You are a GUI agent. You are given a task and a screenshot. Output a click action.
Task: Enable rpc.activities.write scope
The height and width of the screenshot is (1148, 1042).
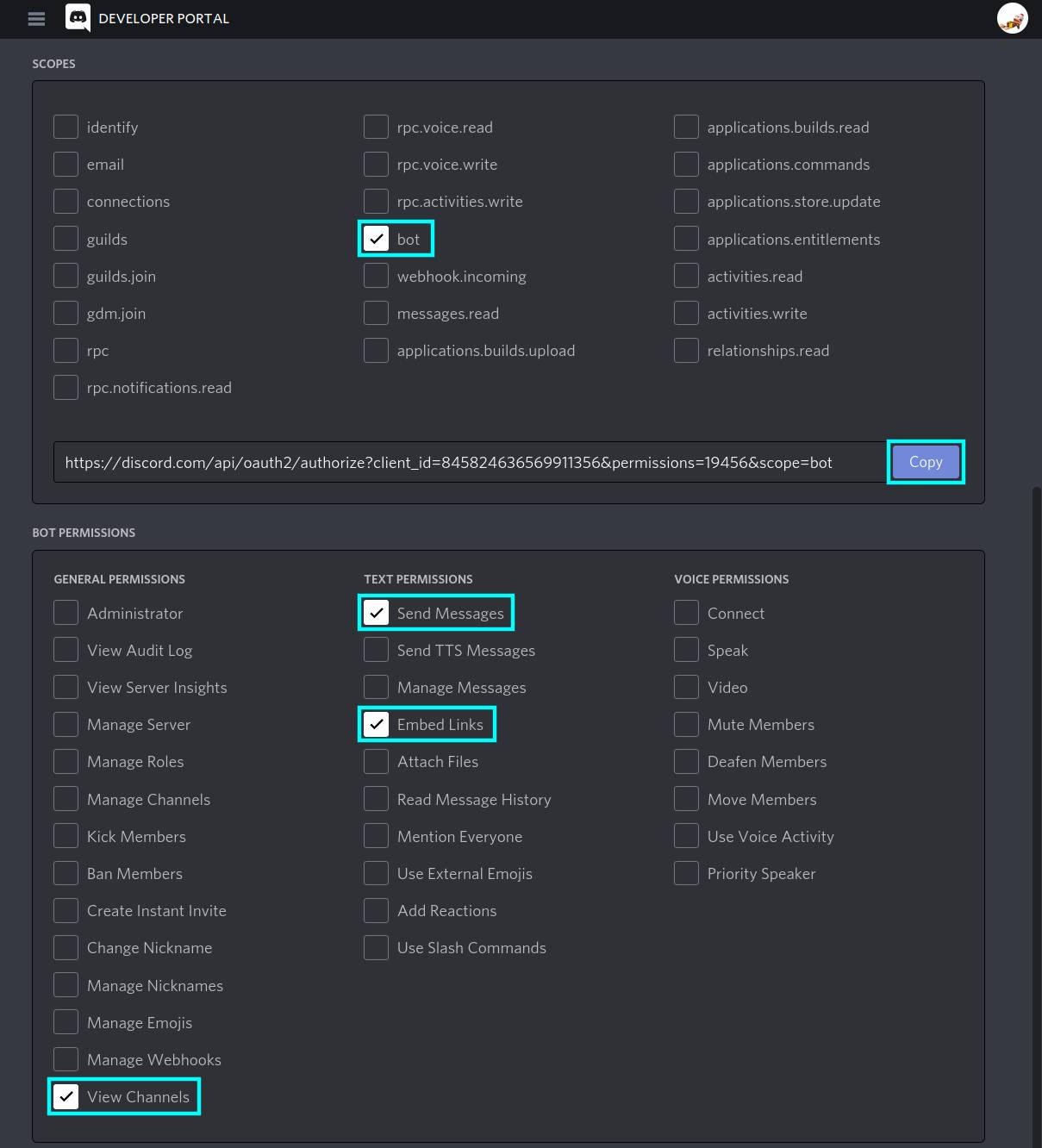pos(376,201)
